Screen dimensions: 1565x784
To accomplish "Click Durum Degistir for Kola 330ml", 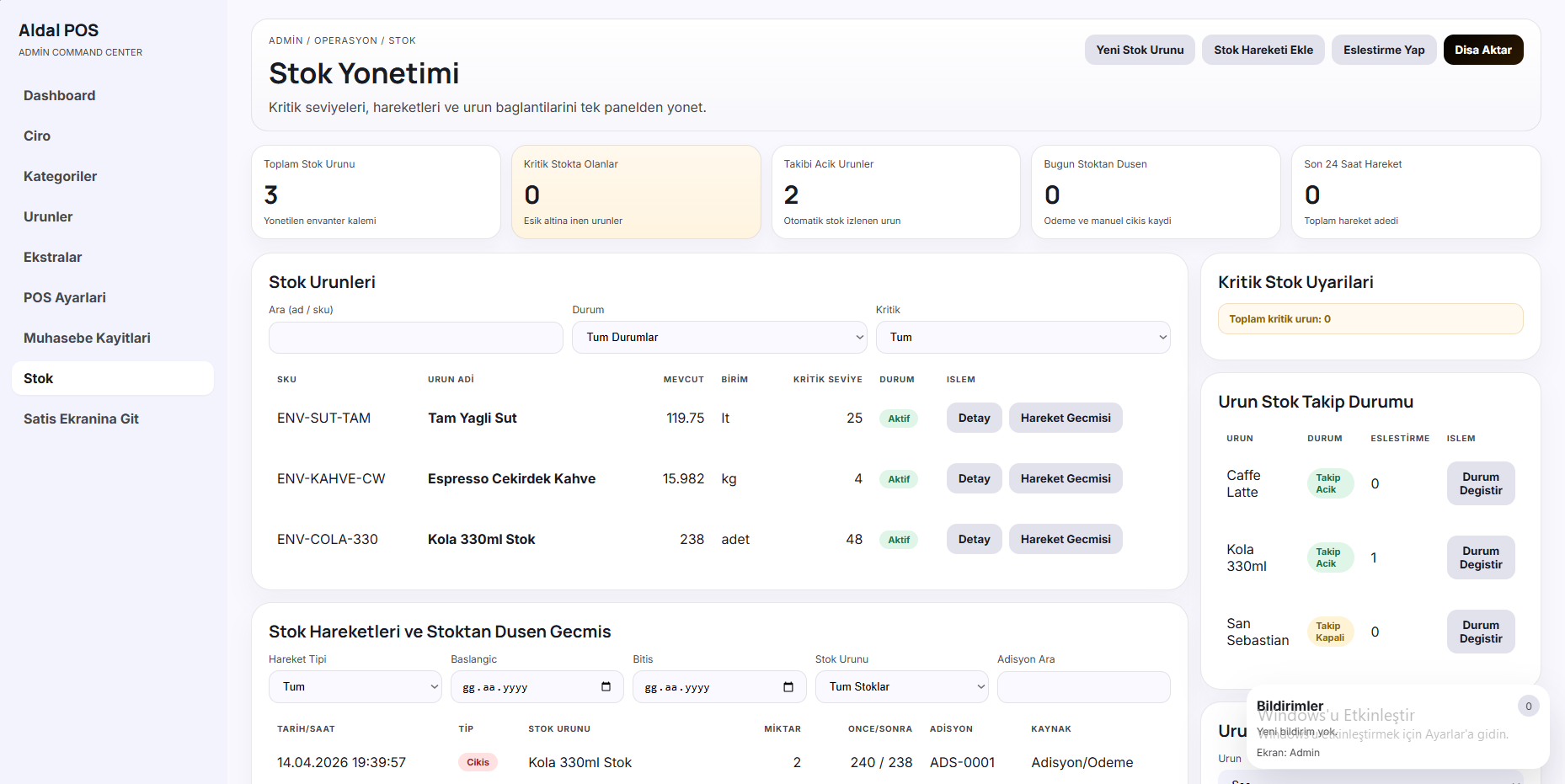I will (1481, 557).
